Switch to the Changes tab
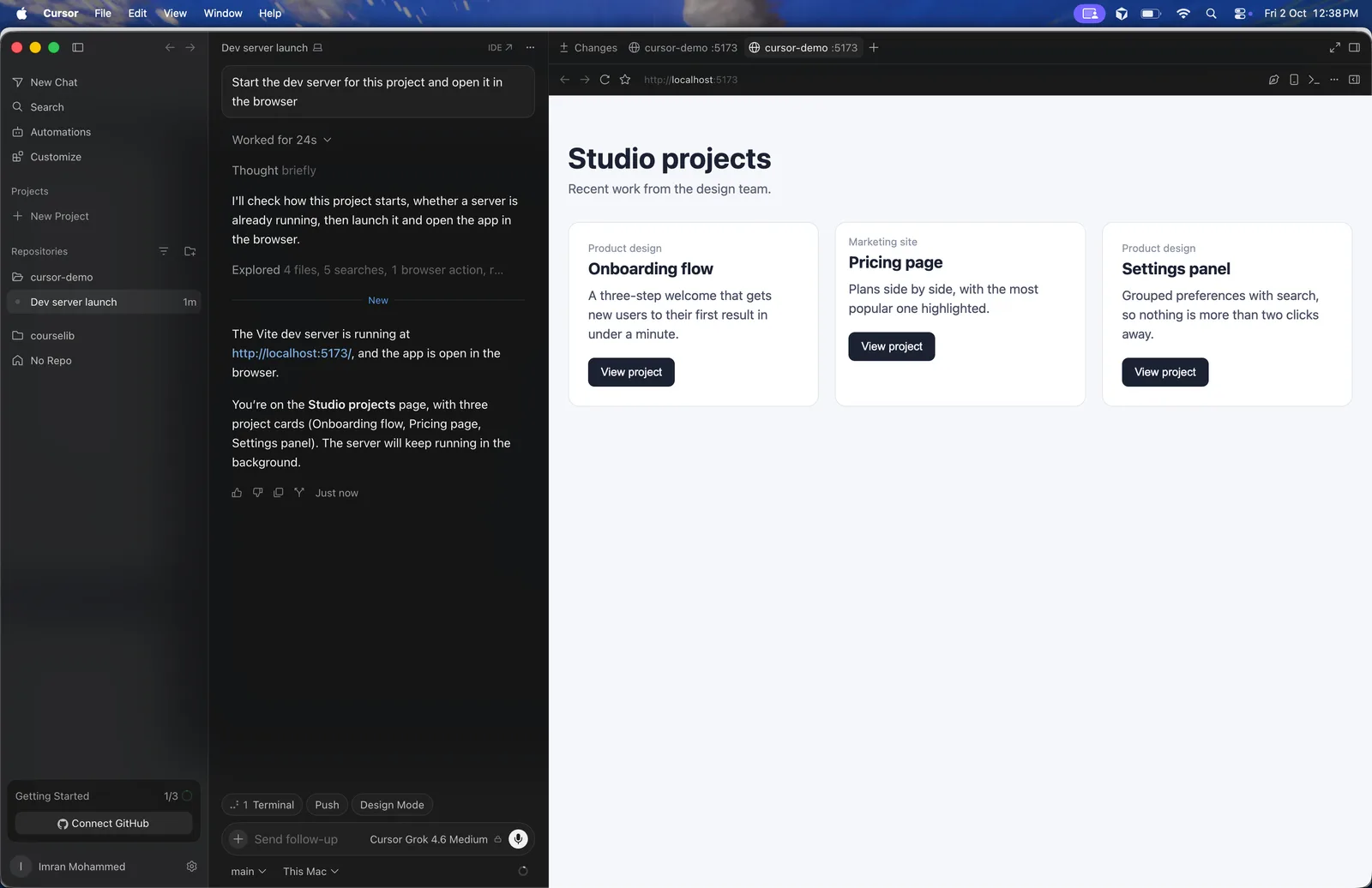Viewport: 1372px width, 888px height. coord(588,48)
